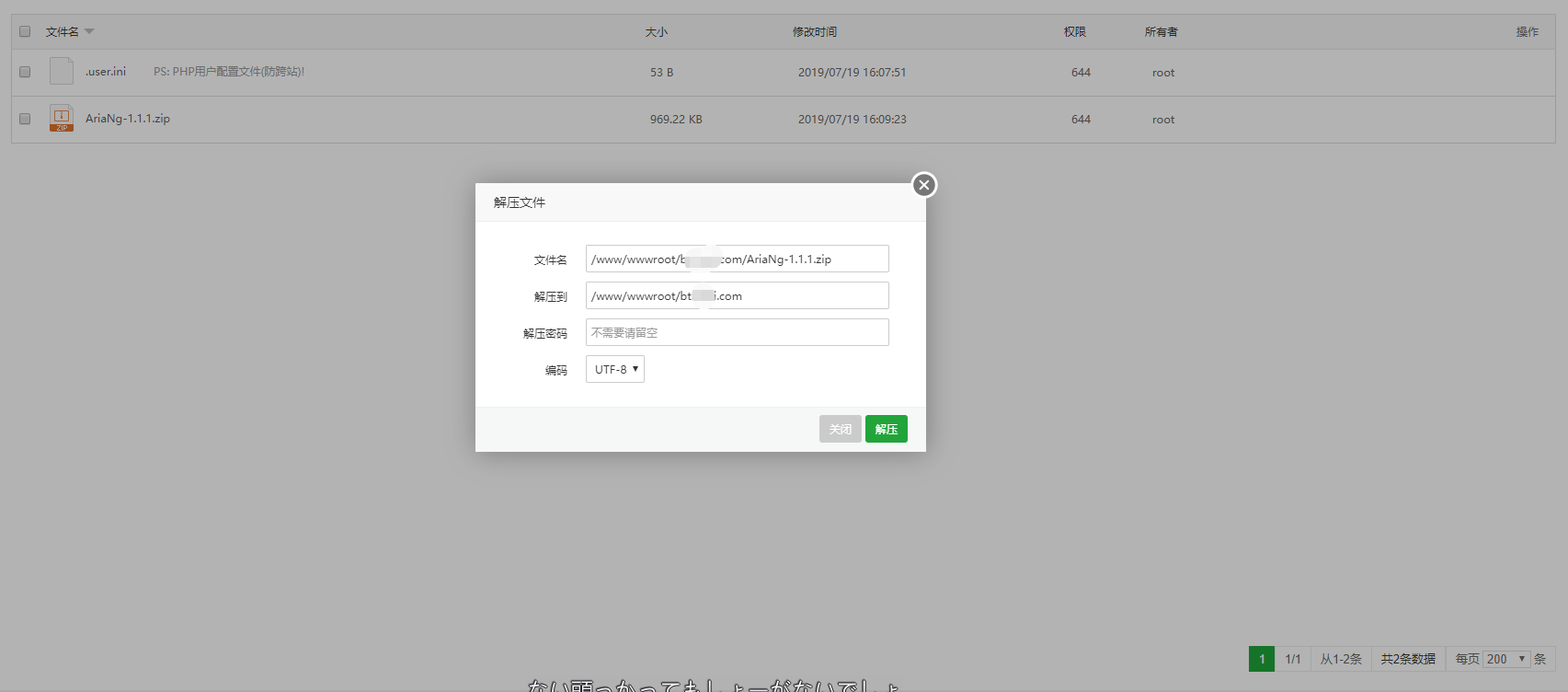Click the 所有者 column header

click(x=1162, y=31)
